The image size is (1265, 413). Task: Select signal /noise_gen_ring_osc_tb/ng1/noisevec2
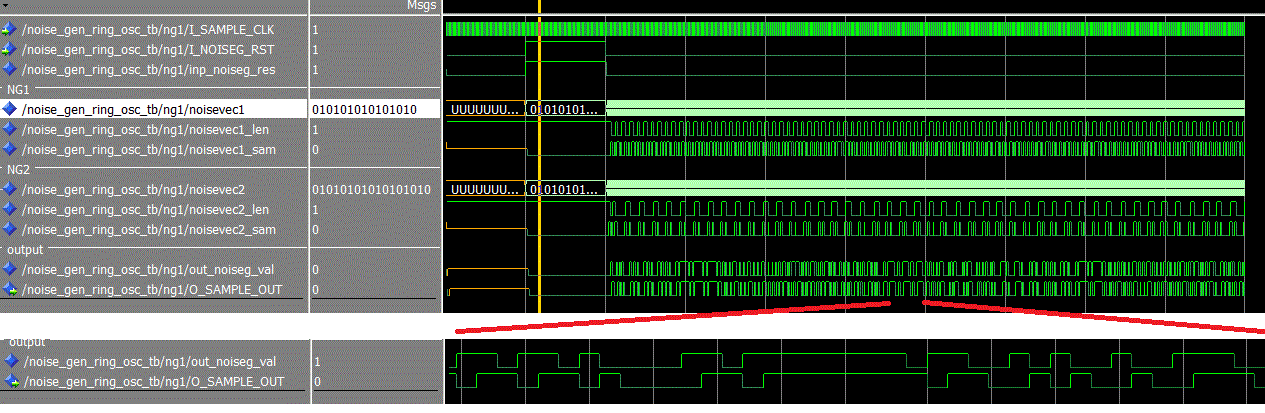tap(134, 189)
